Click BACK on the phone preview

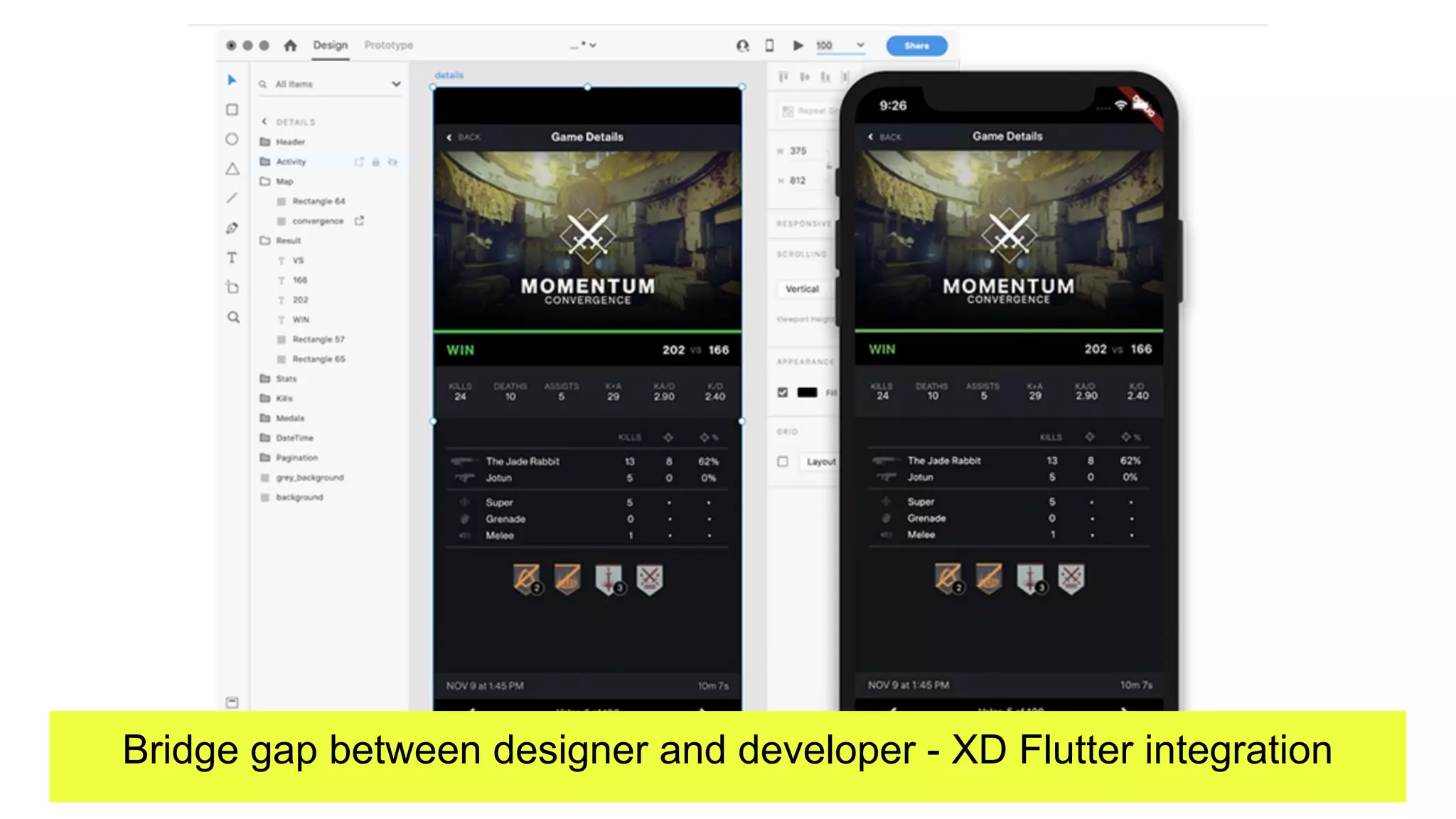885,136
